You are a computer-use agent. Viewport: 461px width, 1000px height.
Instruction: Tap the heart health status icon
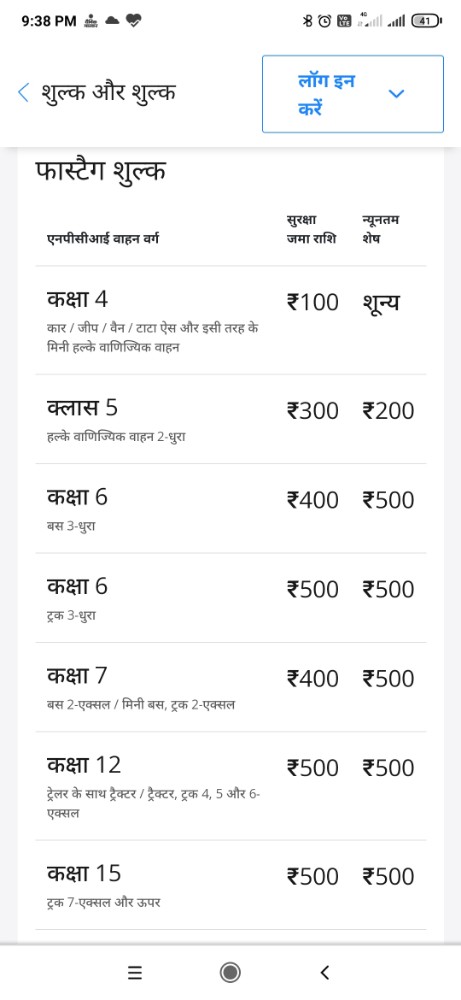click(x=134, y=21)
